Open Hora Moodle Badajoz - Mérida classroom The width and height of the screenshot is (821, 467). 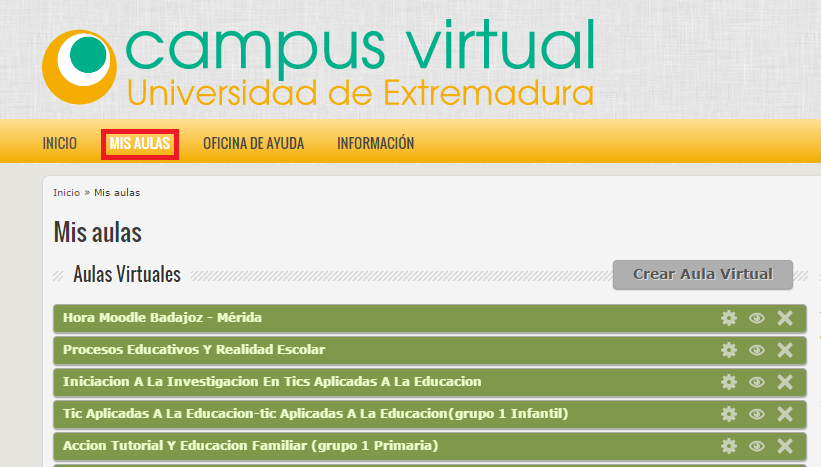162,318
